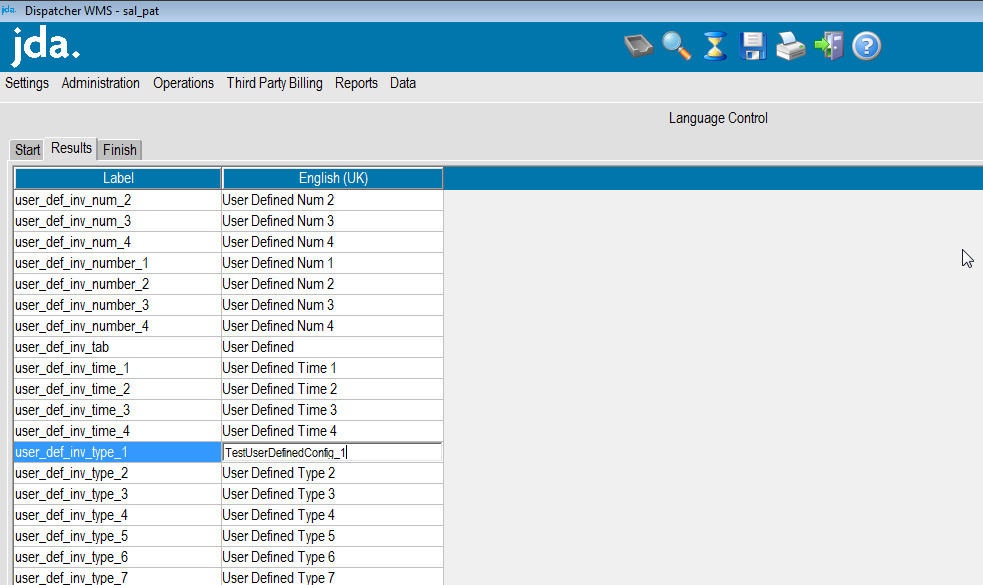Click the magnifying glass search icon
The height and width of the screenshot is (585, 983).
(676, 46)
